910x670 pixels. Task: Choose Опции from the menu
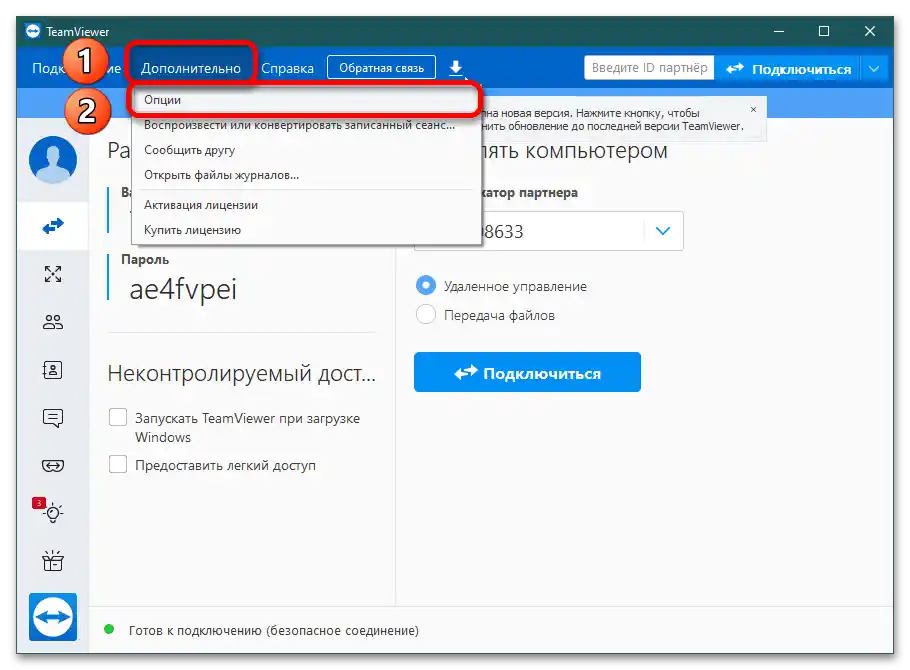click(306, 100)
